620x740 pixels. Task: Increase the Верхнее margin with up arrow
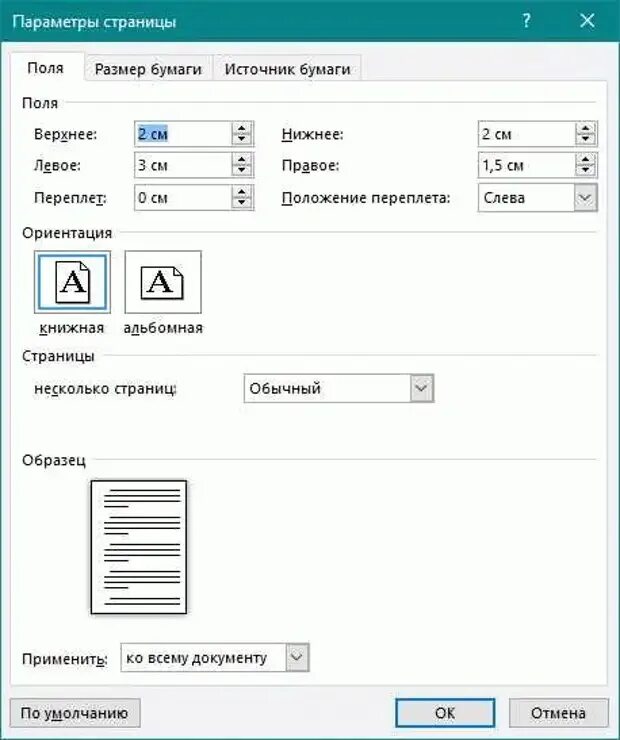(242, 128)
